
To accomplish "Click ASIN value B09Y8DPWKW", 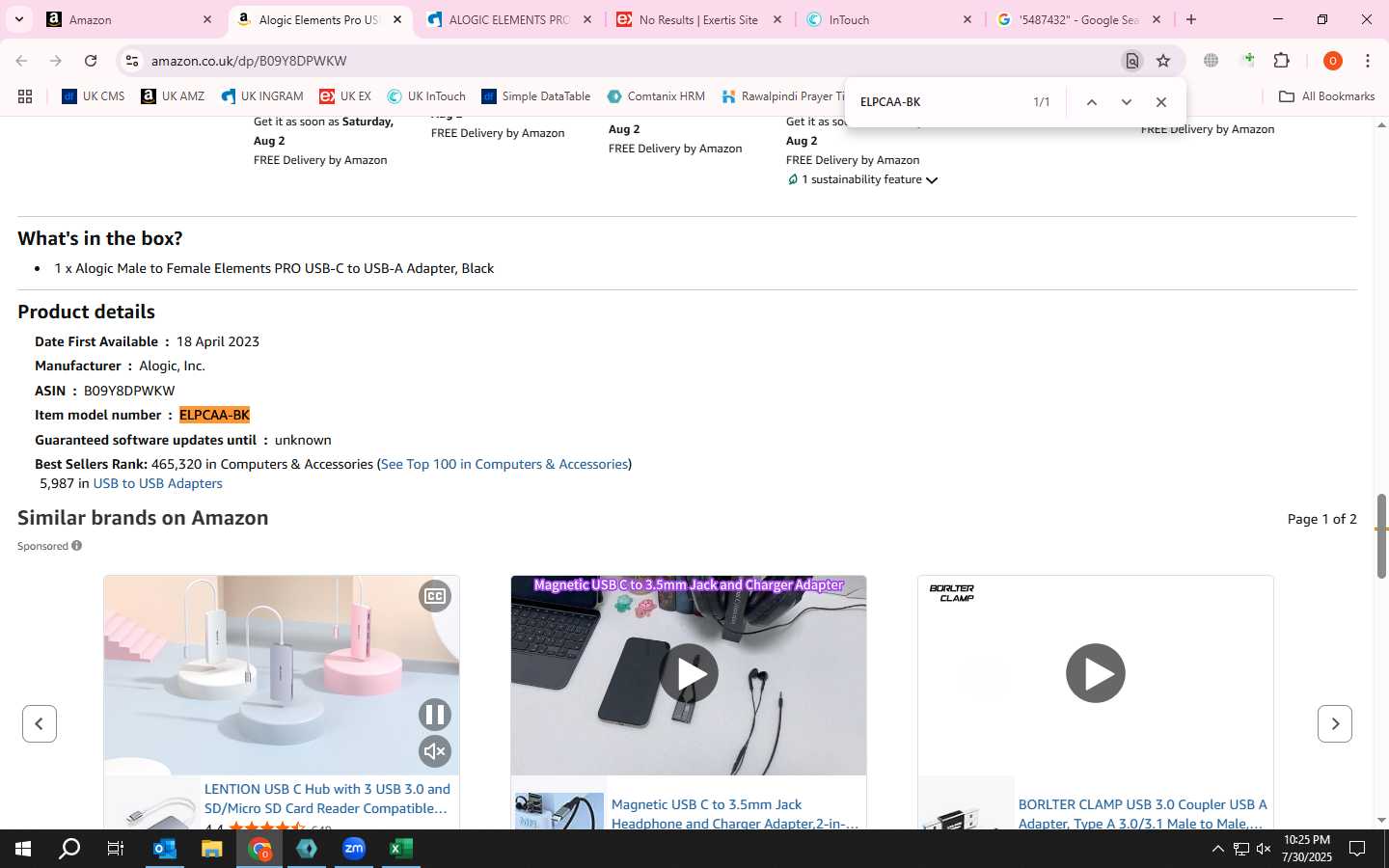I will point(129,391).
